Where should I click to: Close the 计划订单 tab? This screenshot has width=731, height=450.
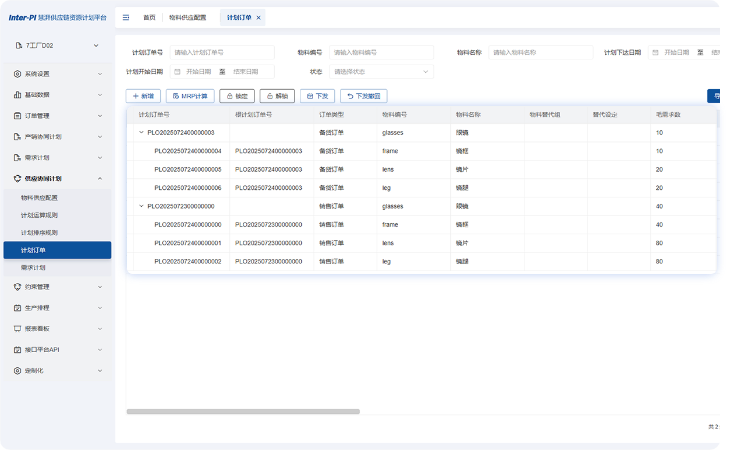259,18
